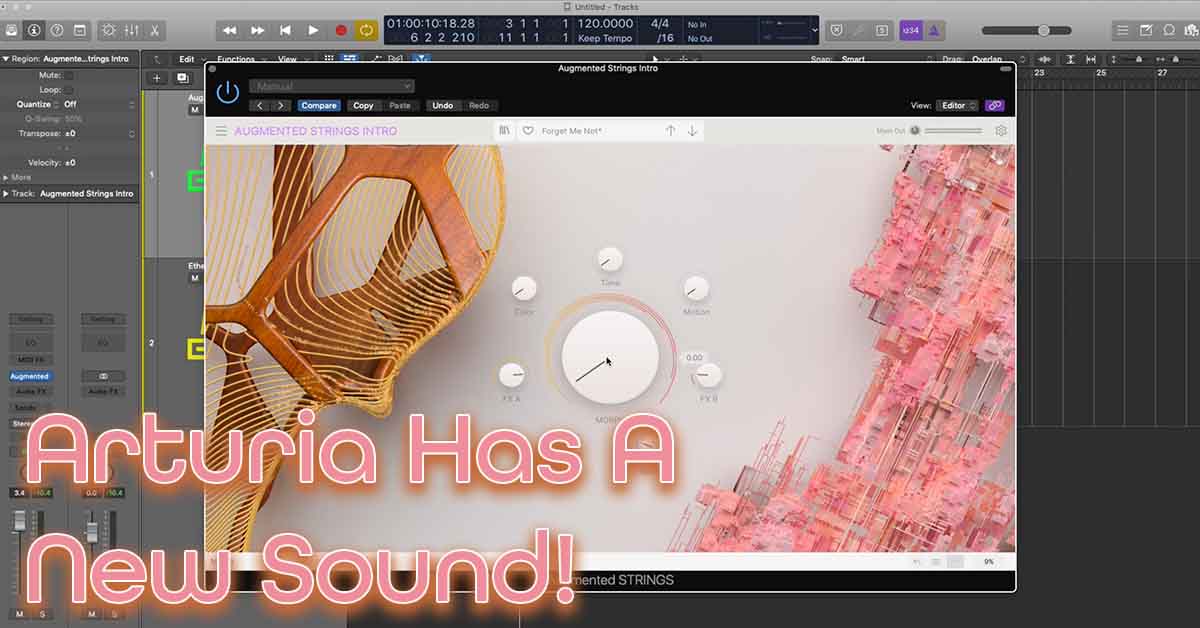The image size is (1200, 628).
Task: Open the Drag Overlap dropdown
Action: (1000, 59)
